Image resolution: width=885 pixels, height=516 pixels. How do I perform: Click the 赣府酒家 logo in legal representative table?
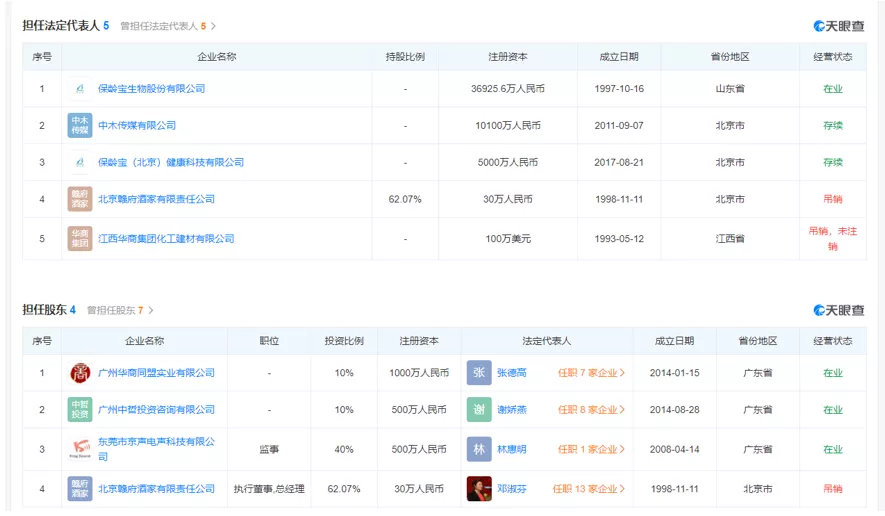click(79, 199)
